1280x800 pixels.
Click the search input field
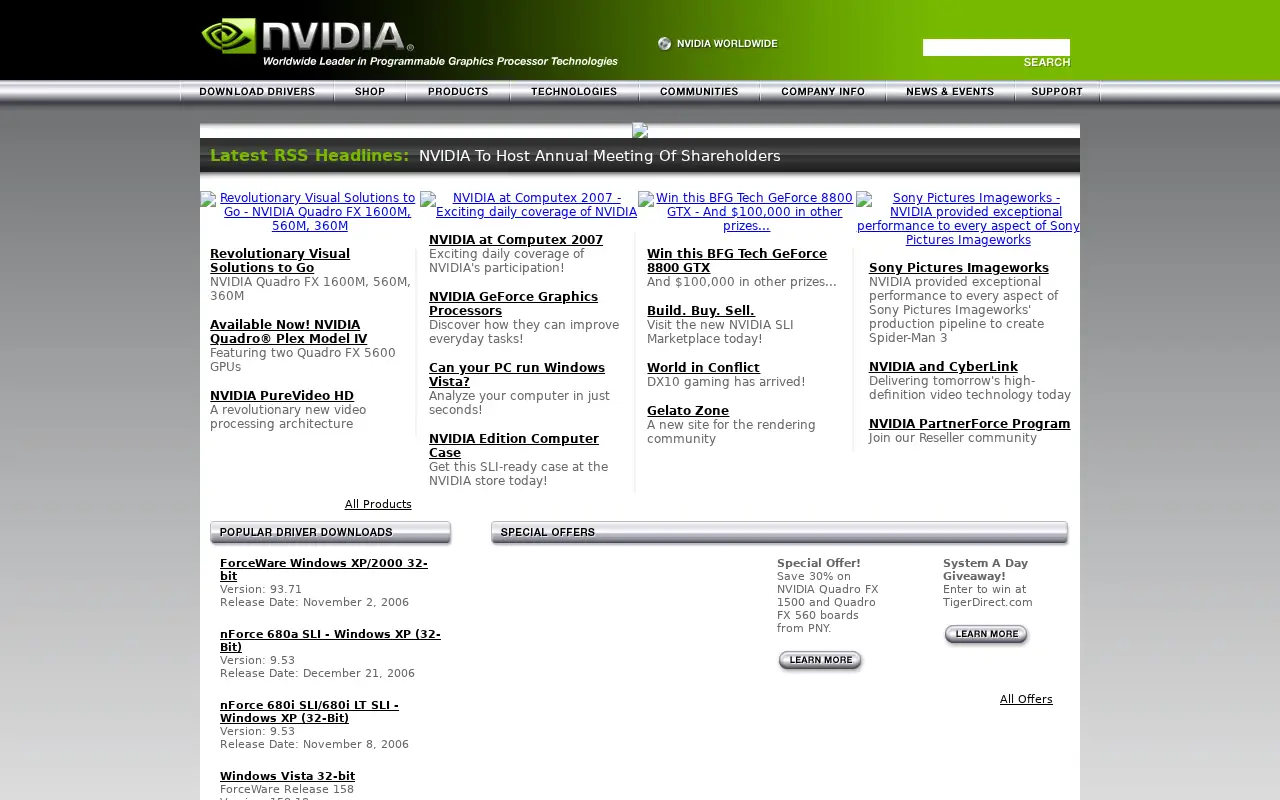pos(996,47)
